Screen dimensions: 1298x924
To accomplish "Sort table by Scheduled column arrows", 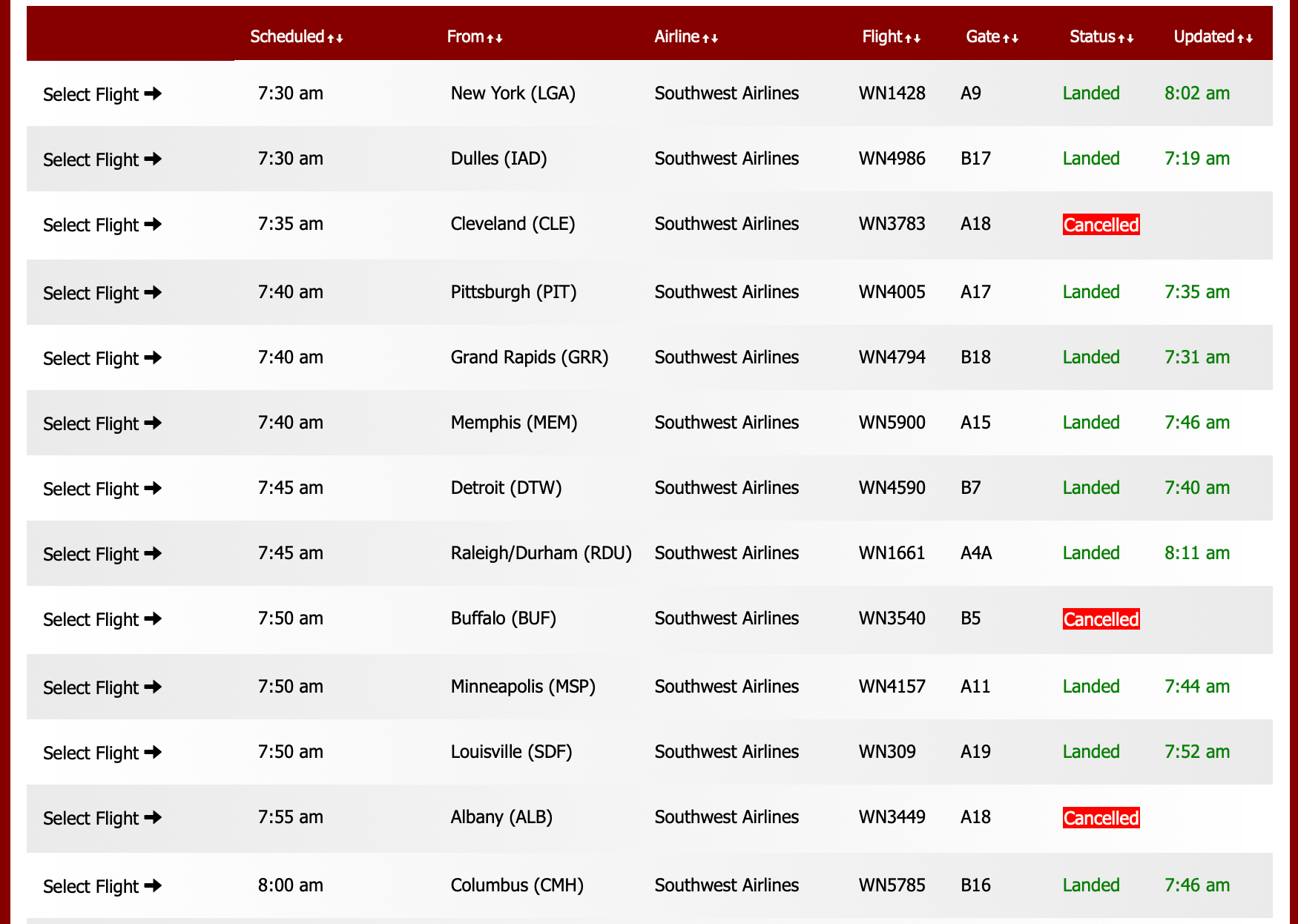I will [x=335, y=38].
